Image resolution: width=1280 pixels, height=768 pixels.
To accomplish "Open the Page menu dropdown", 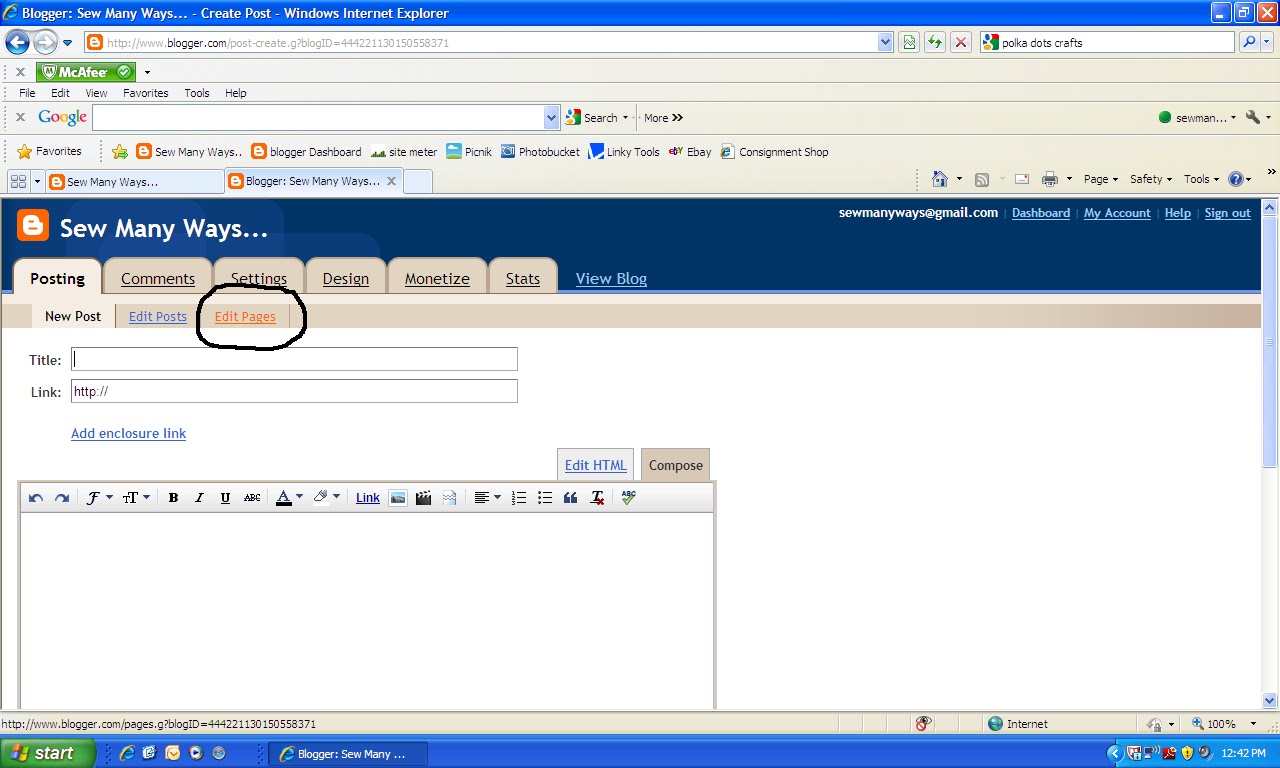I will [1101, 179].
